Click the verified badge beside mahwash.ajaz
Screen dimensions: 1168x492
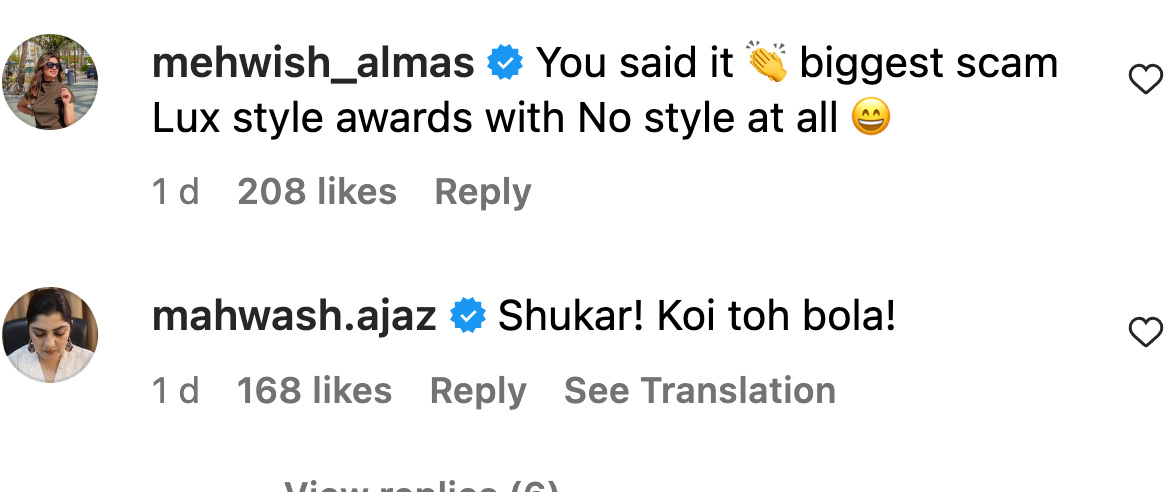click(468, 315)
